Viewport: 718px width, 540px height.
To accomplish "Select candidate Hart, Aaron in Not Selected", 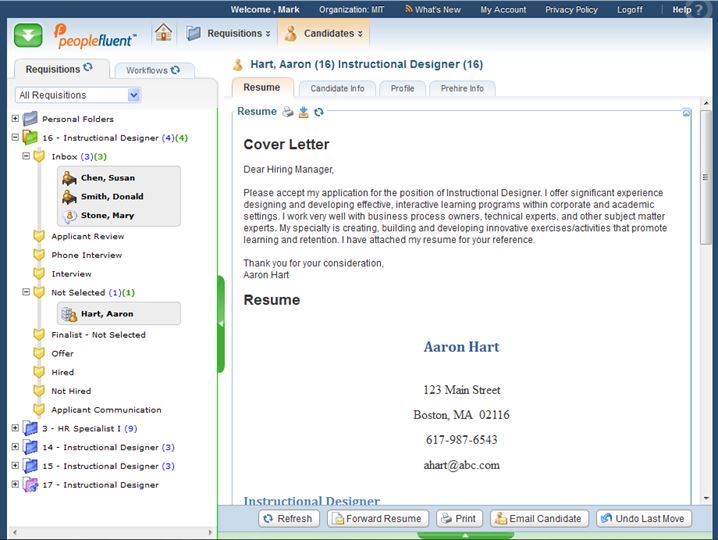I will (x=106, y=314).
